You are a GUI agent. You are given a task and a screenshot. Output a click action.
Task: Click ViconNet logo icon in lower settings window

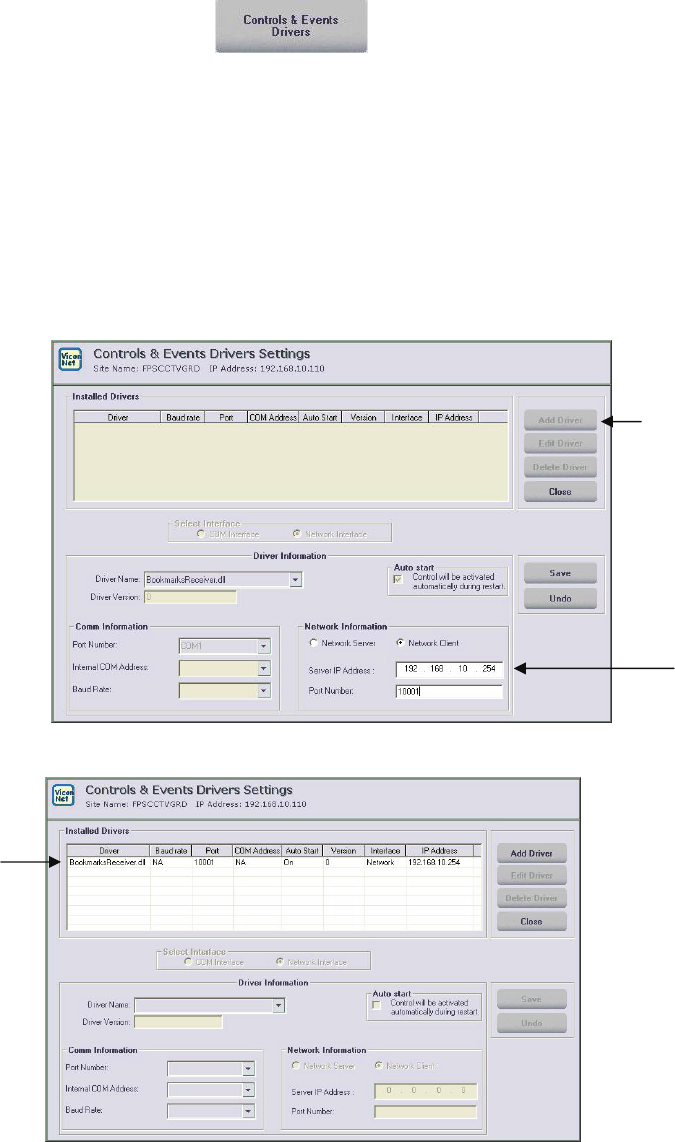(64, 795)
